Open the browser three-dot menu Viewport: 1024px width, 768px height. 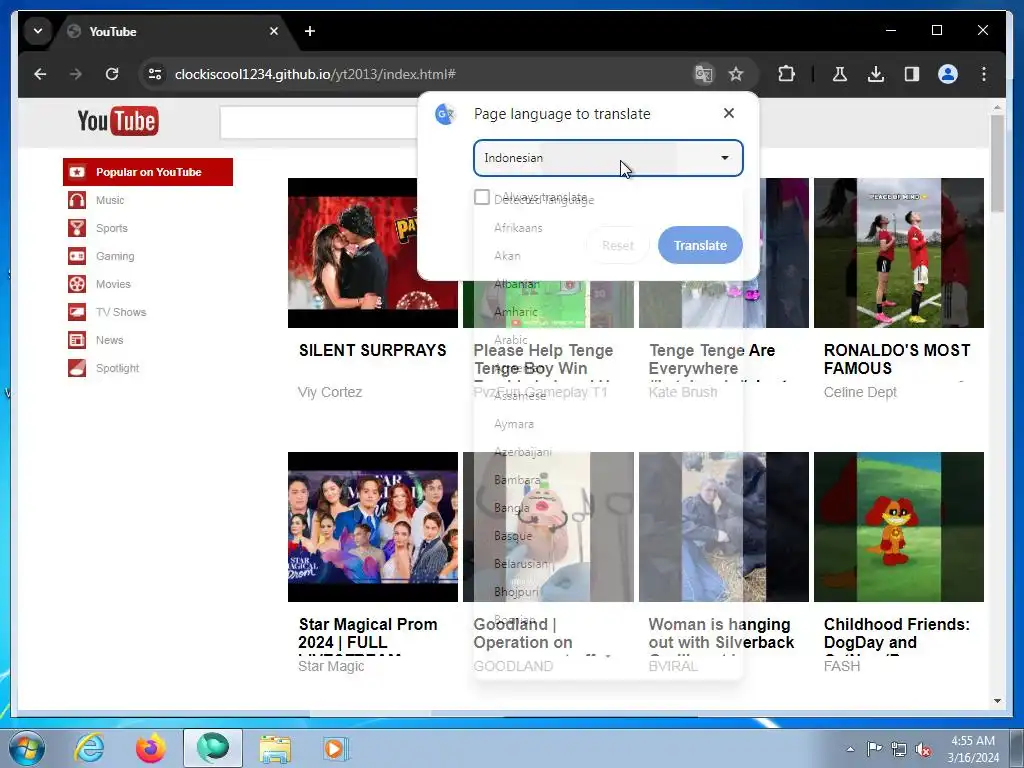(x=984, y=74)
